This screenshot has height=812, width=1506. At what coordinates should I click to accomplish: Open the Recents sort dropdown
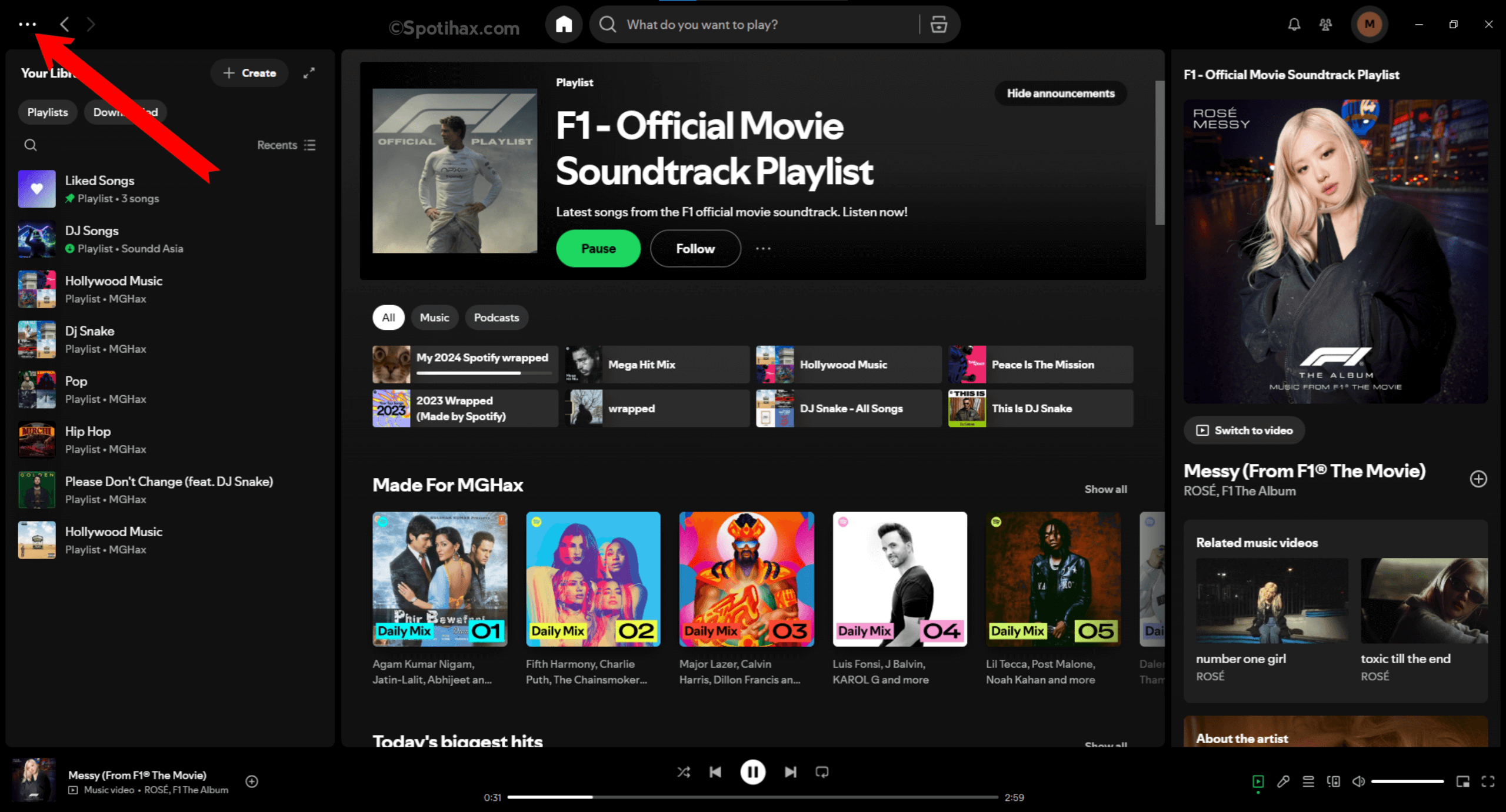(286, 145)
